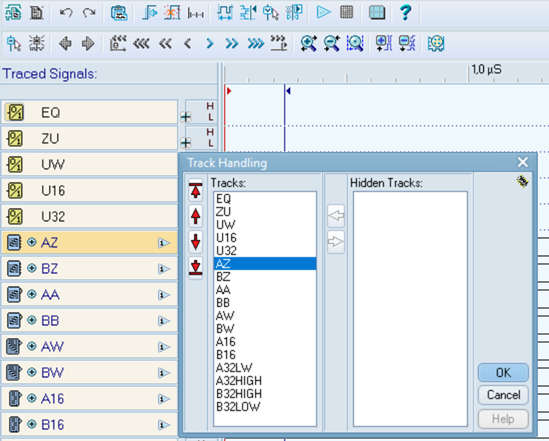Toggle the B16 signal circle marker

point(32,424)
